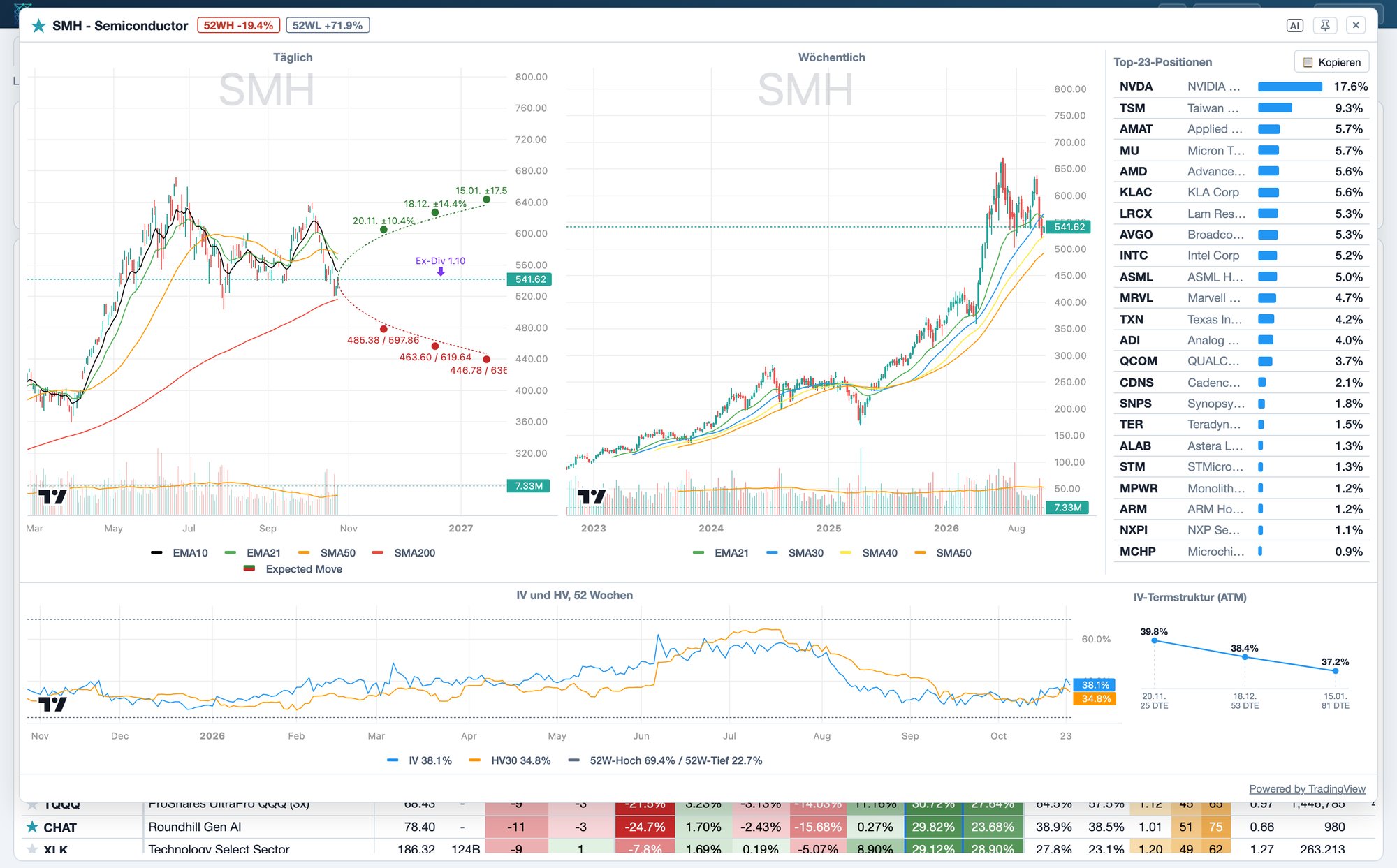Viewport: 1397px width, 868px height.
Task: Click the 541.62 price label on daily chart
Action: pyautogui.click(x=529, y=279)
